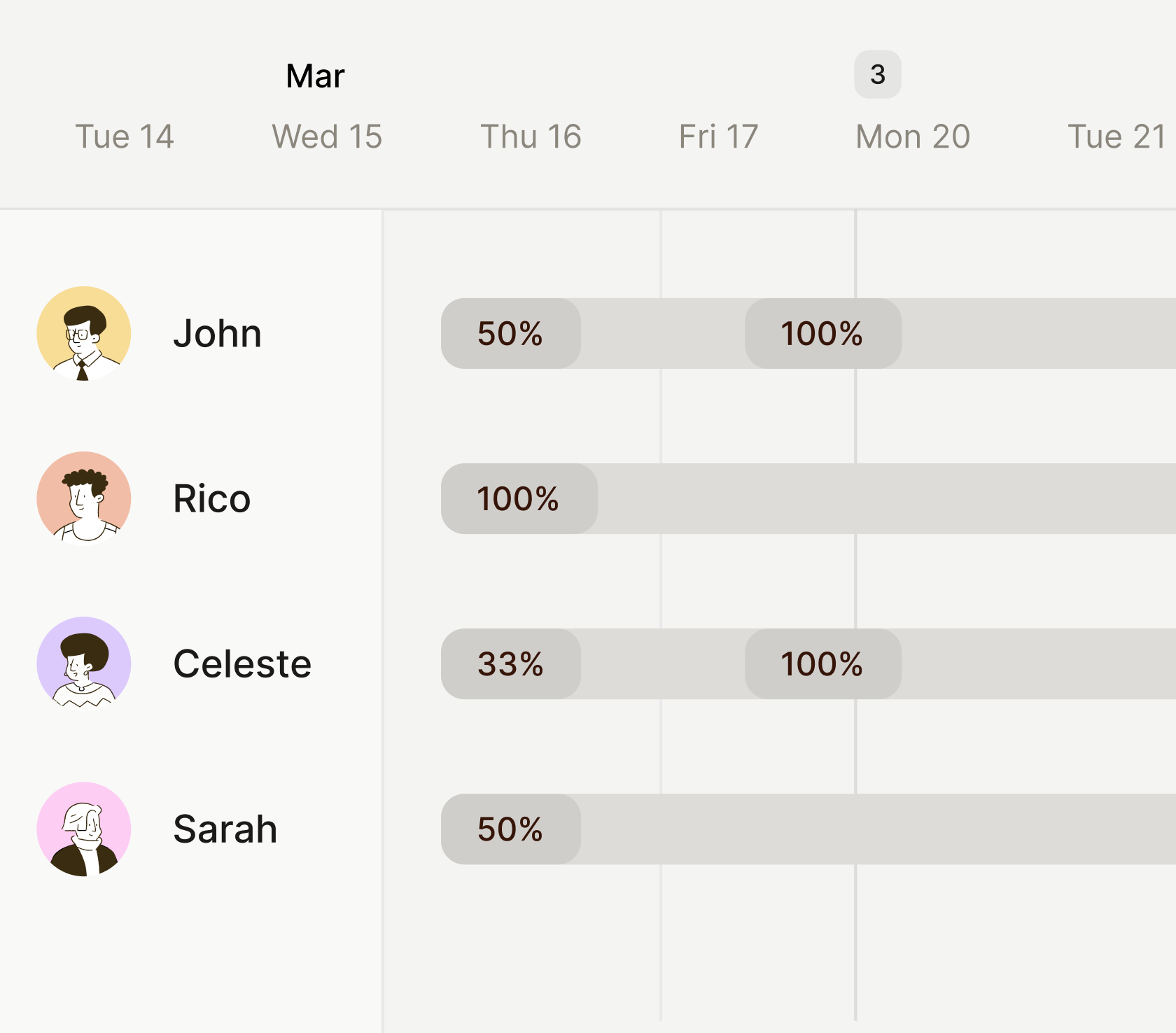Screen dimensions: 1176x1033
Task: Select Celeste's 33% allocation block
Action: coord(511,664)
